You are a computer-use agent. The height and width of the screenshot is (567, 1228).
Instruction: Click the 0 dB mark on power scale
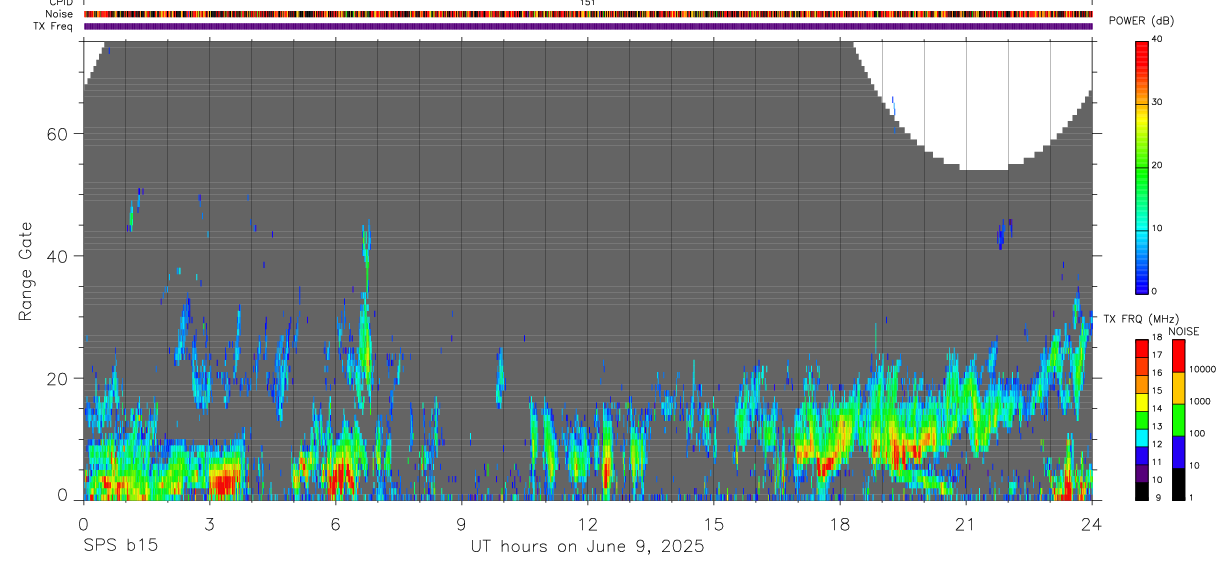pyautogui.click(x=1155, y=291)
